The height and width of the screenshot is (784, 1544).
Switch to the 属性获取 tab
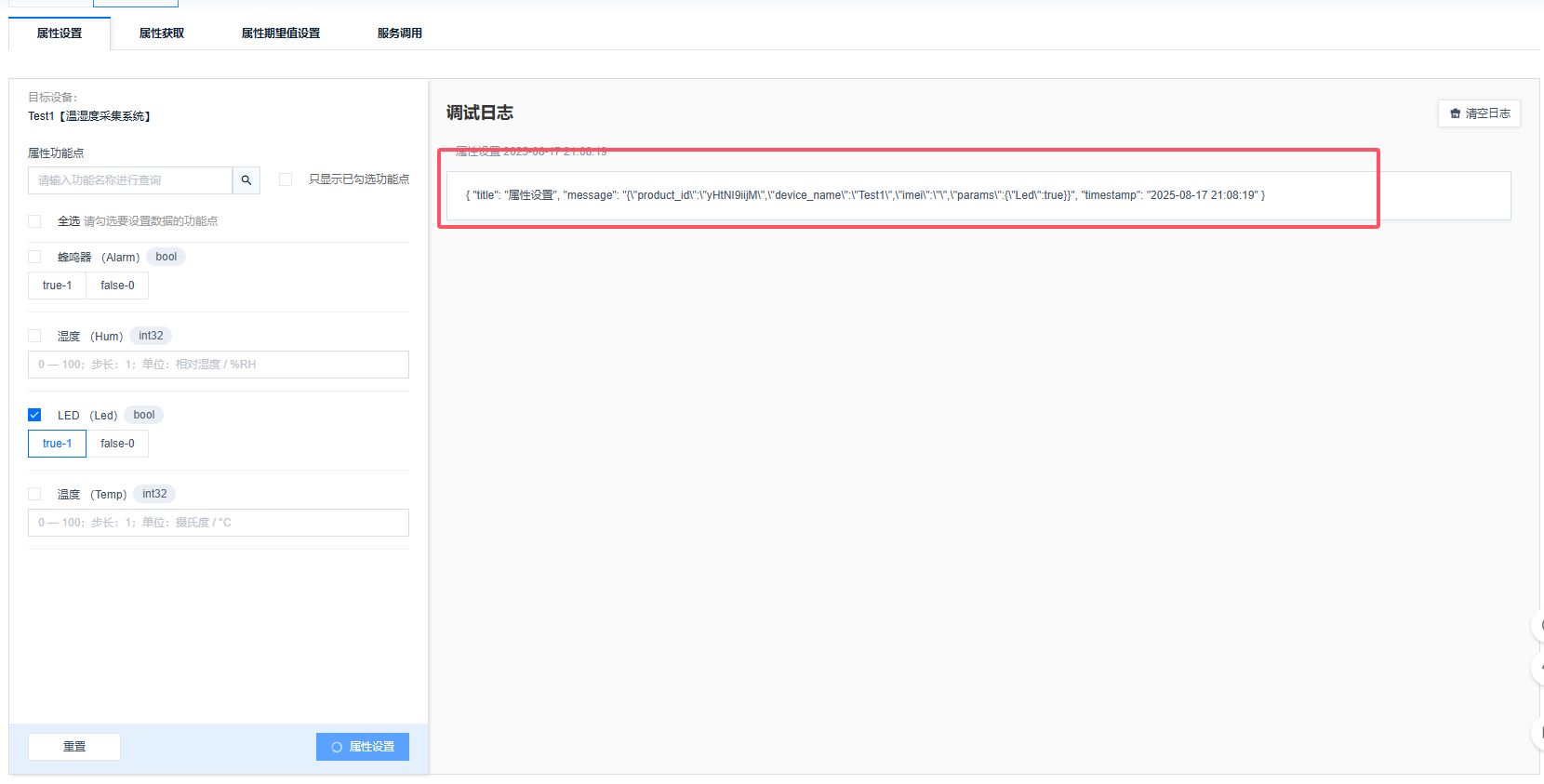[162, 33]
